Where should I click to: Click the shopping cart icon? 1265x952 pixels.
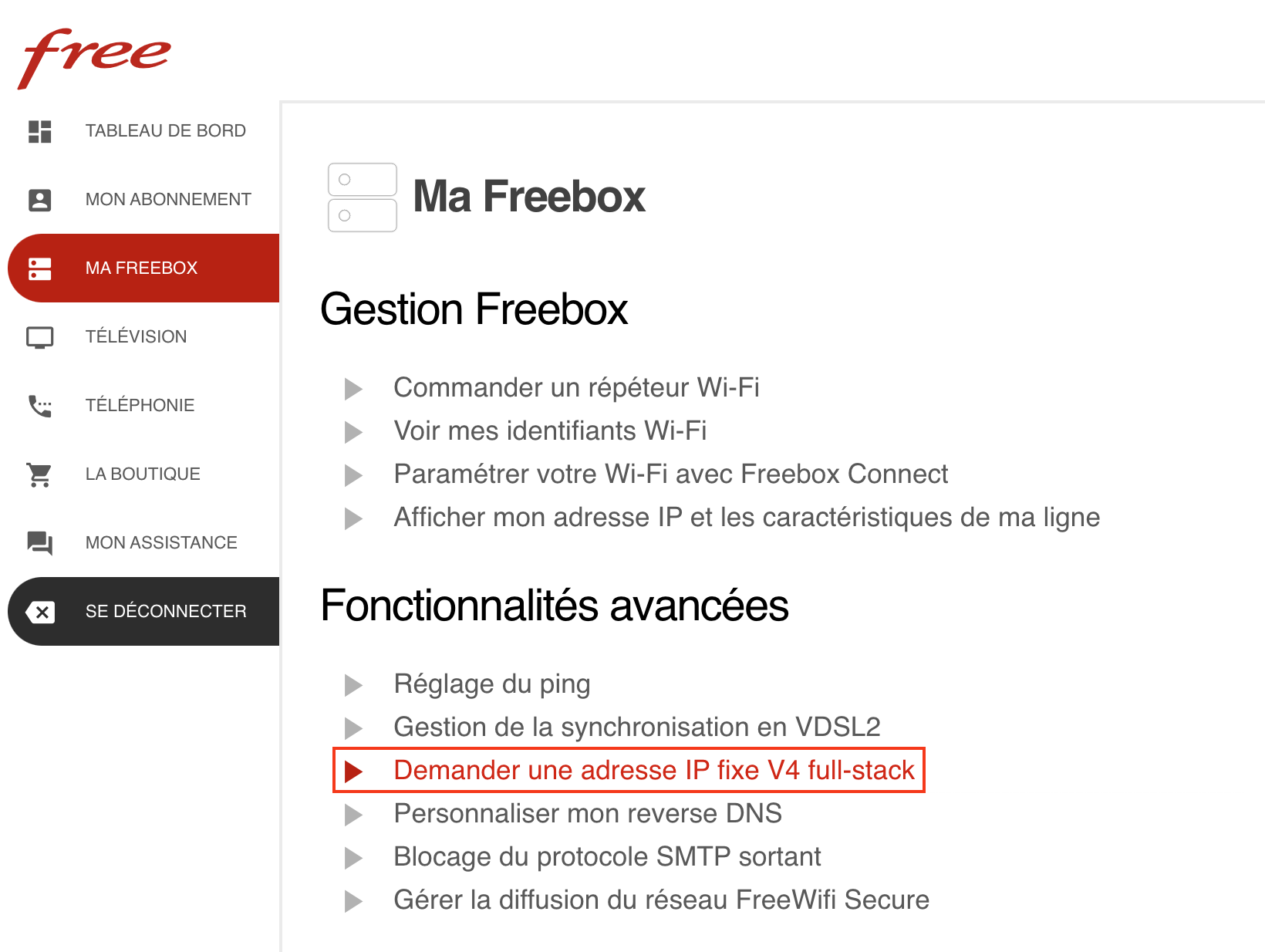(x=40, y=474)
